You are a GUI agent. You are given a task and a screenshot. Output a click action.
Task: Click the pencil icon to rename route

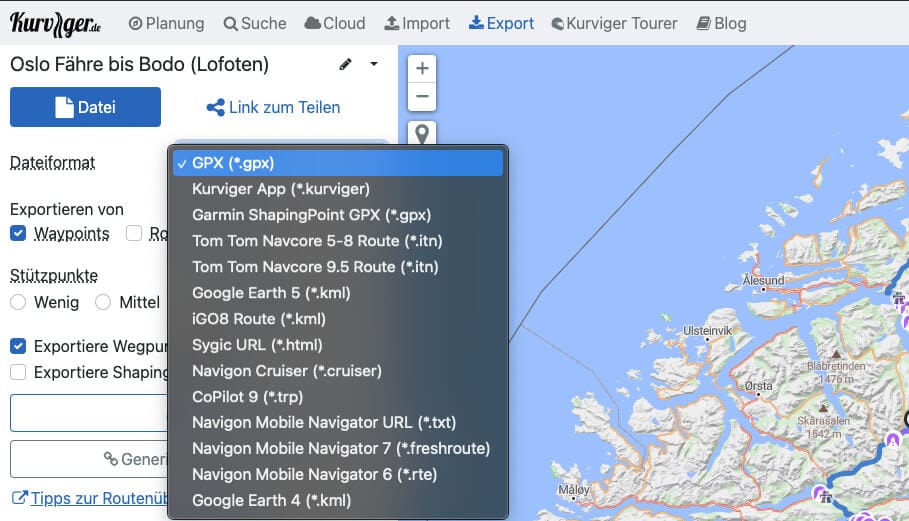coord(346,65)
